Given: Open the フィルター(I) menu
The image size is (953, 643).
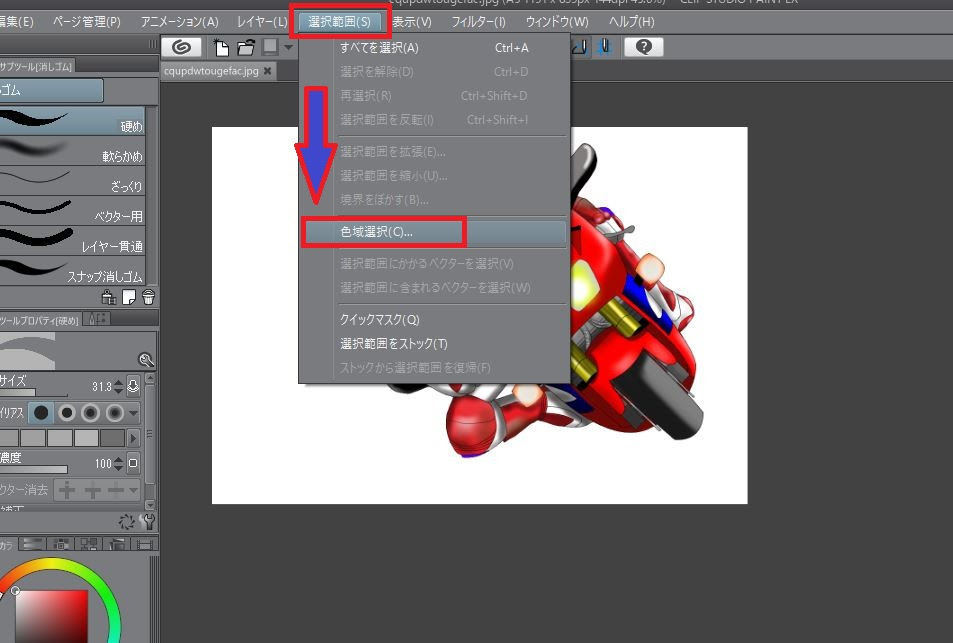Looking at the screenshot, I should pos(478,22).
